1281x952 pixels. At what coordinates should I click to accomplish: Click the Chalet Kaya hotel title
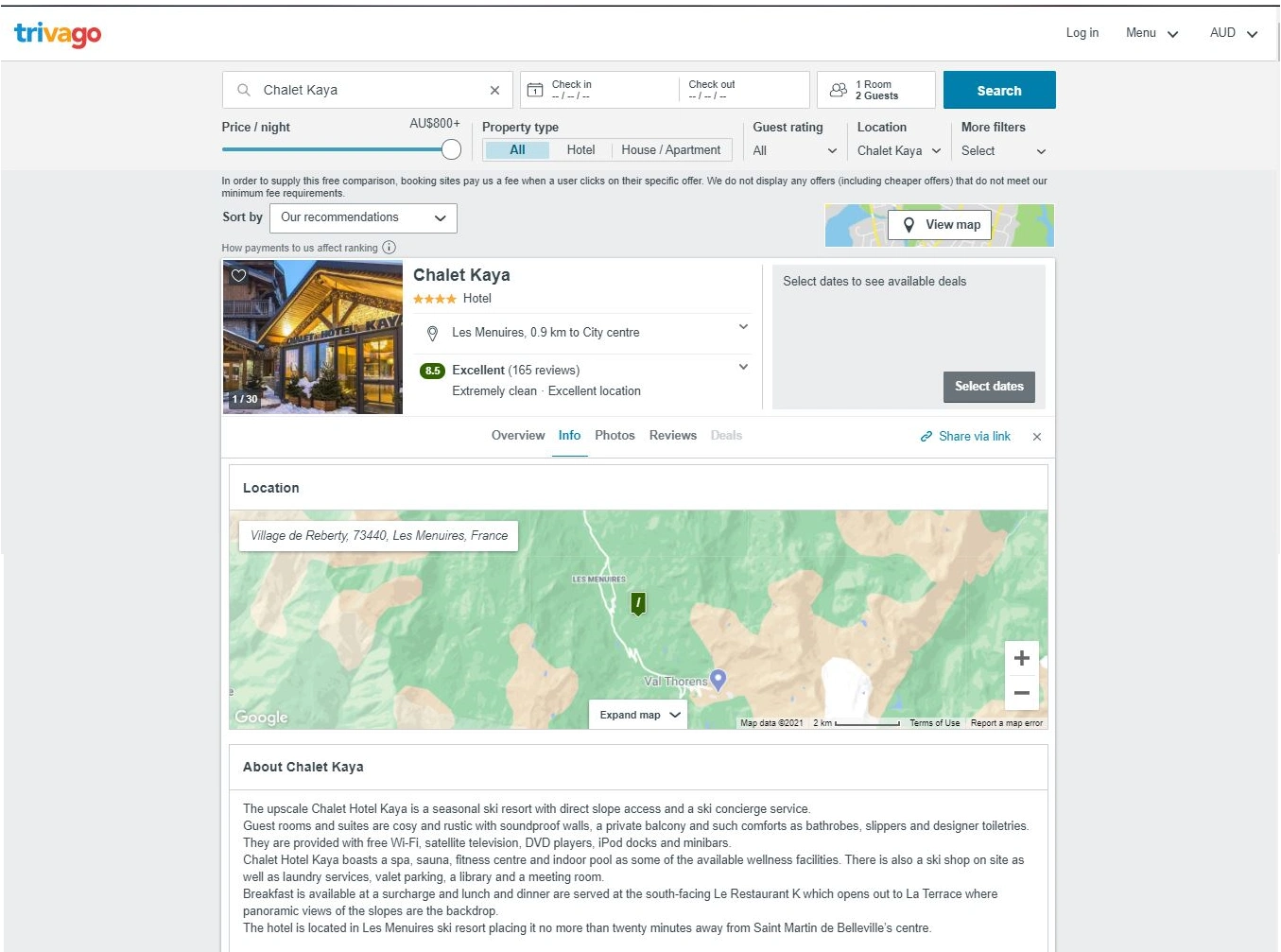[x=461, y=275]
